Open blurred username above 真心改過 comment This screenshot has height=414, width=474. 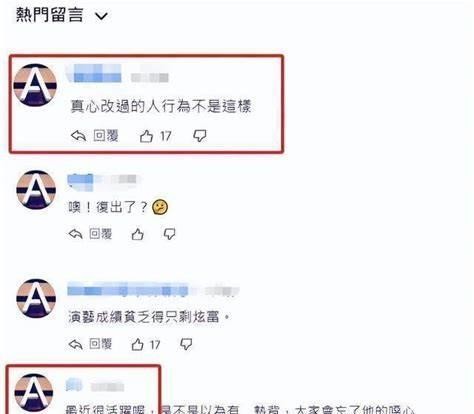coord(94,74)
